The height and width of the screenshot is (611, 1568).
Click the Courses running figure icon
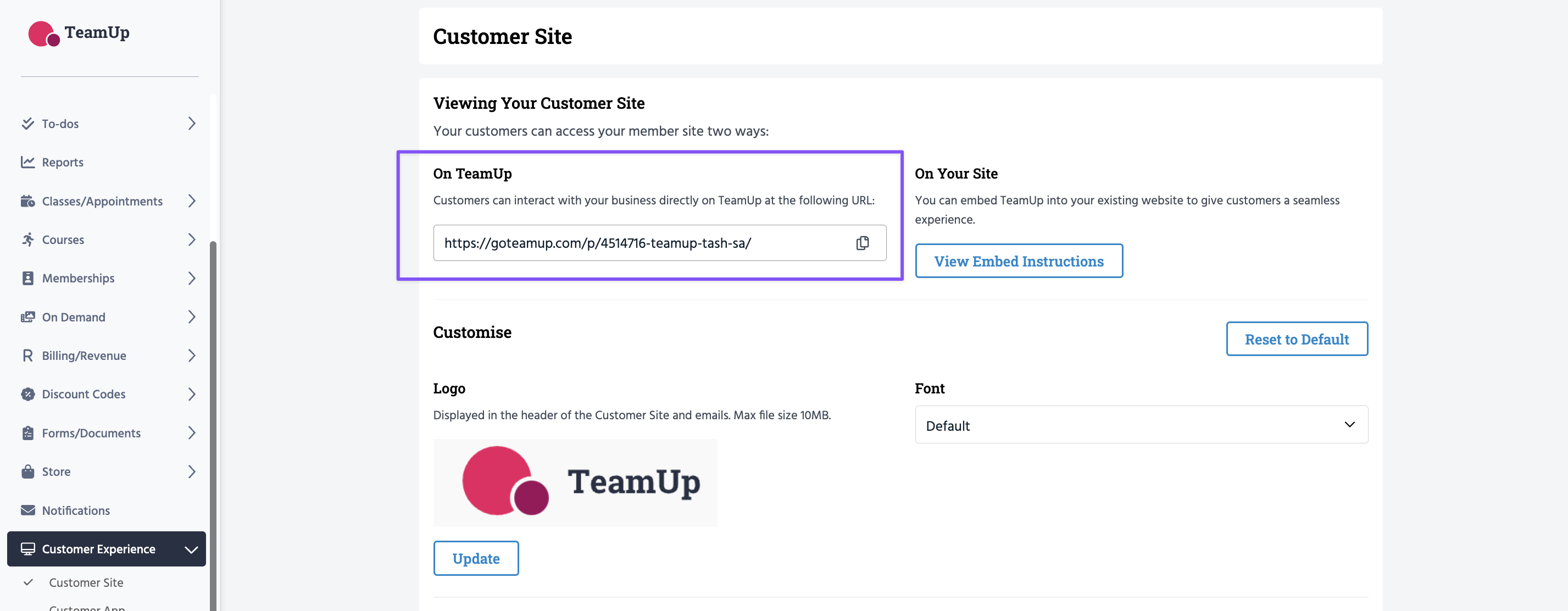pyautogui.click(x=27, y=239)
